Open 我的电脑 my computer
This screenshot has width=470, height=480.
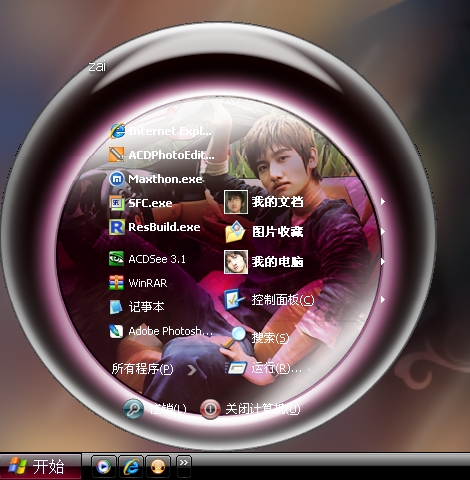point(264,262)
